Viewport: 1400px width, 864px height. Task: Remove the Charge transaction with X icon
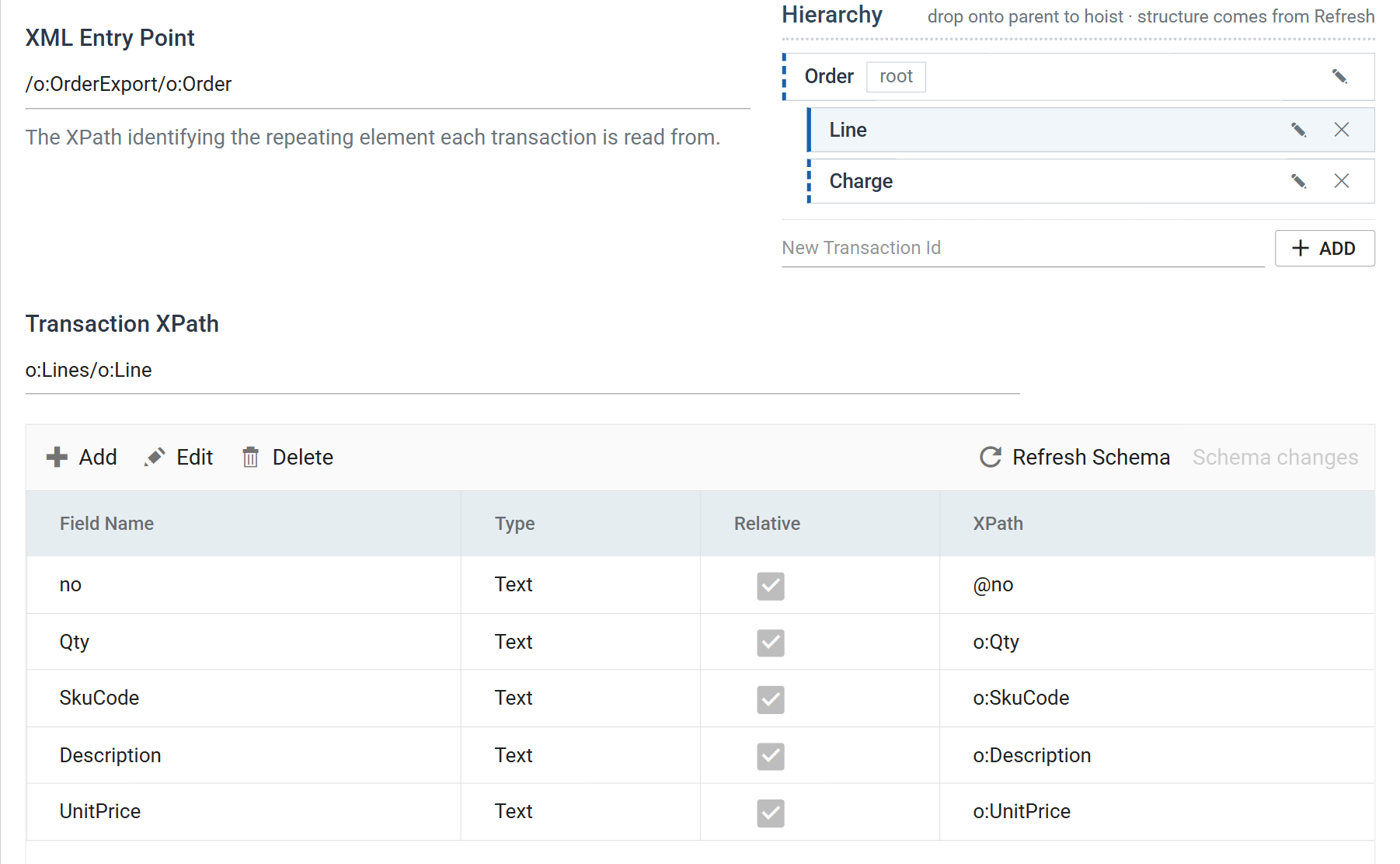[x=1342, y=181]
